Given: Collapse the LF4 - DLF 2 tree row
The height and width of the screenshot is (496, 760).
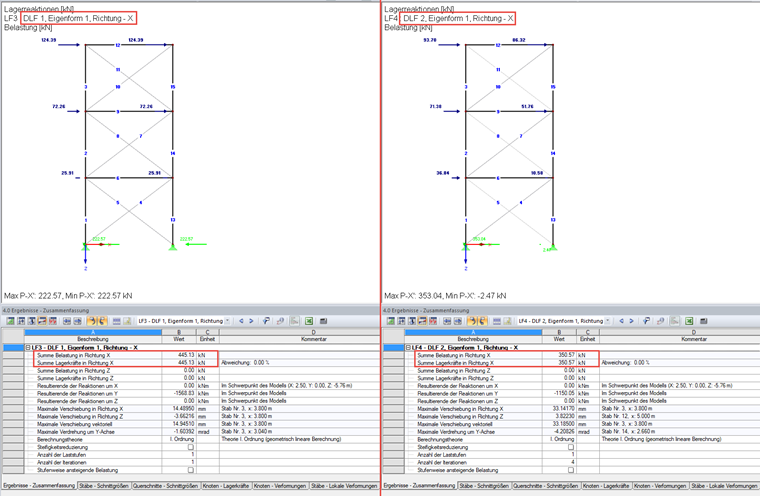Looking at the screenshot, I should (x=409, y=348).
